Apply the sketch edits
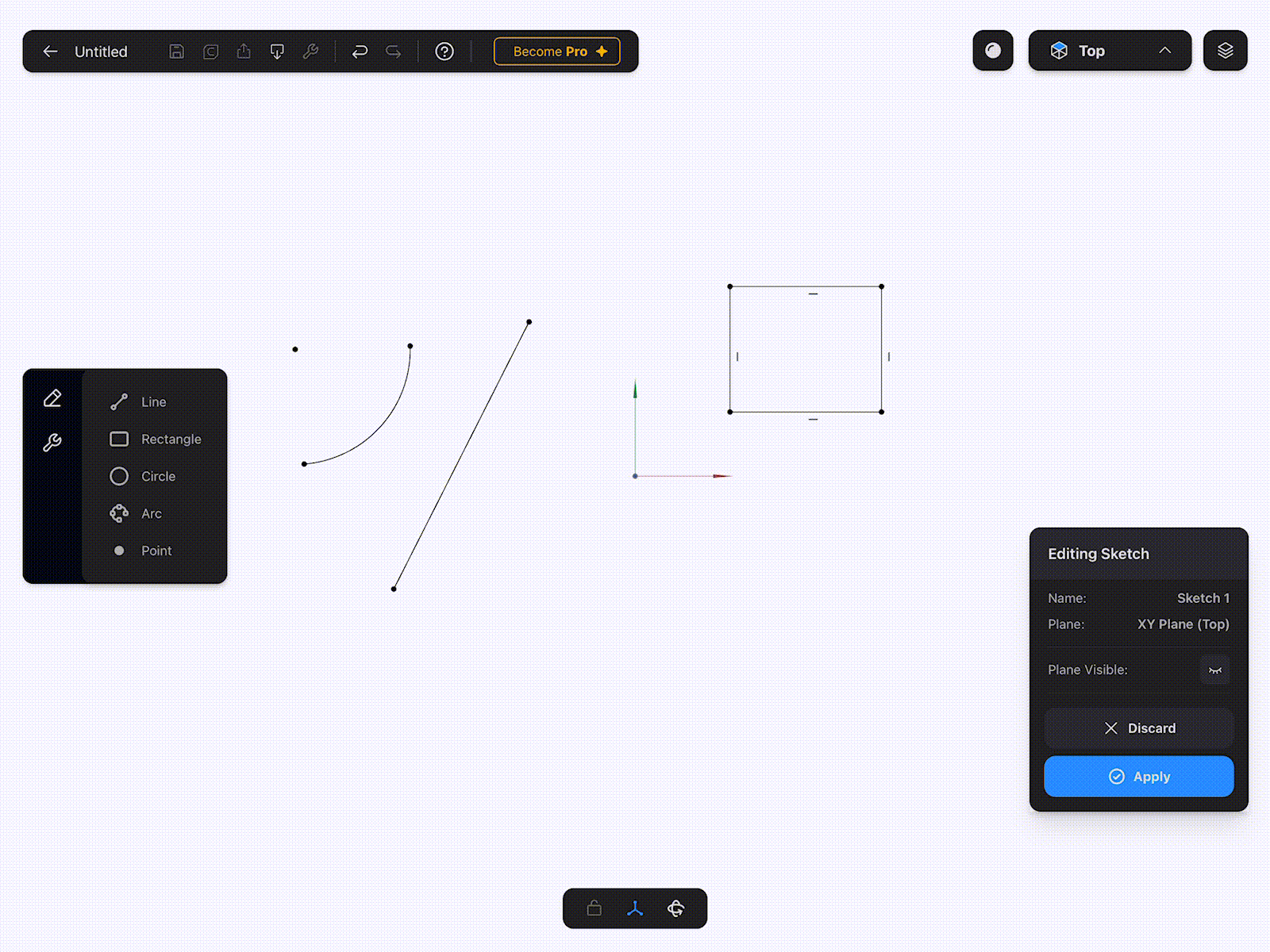This screenshot has width=1270, height=952. tap(1138, 777)
